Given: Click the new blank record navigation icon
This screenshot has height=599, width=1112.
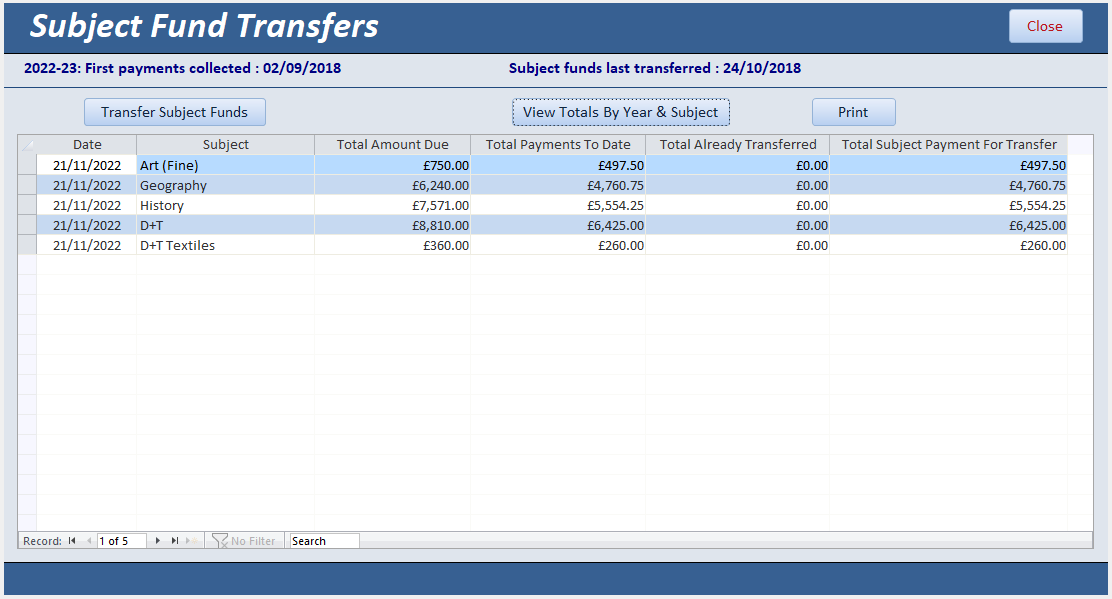Looking at the screenshot, I should [191, 541].
